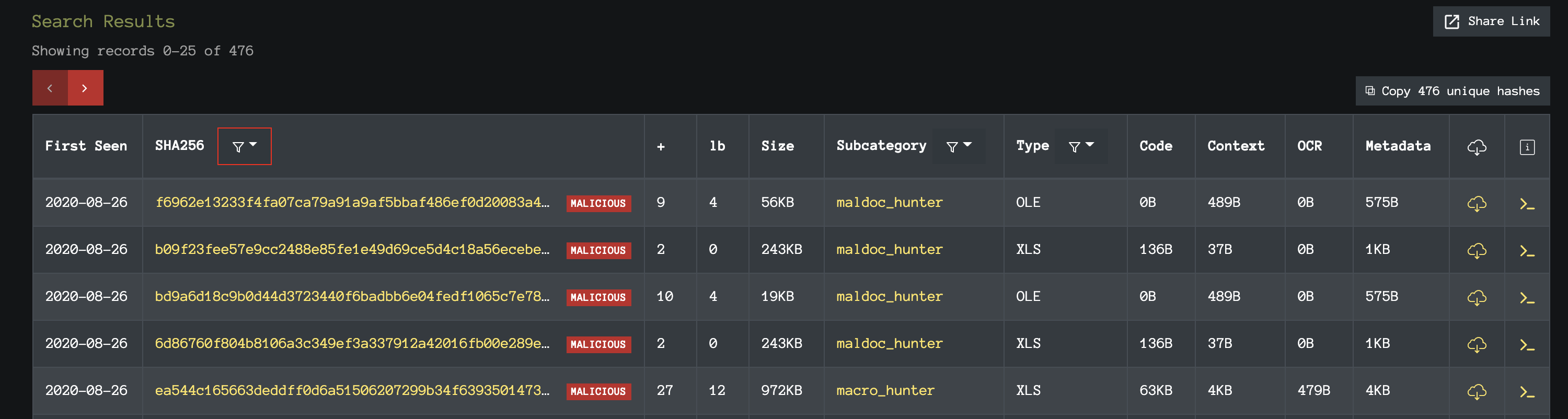Click the Context column header

pos(1236,146)
